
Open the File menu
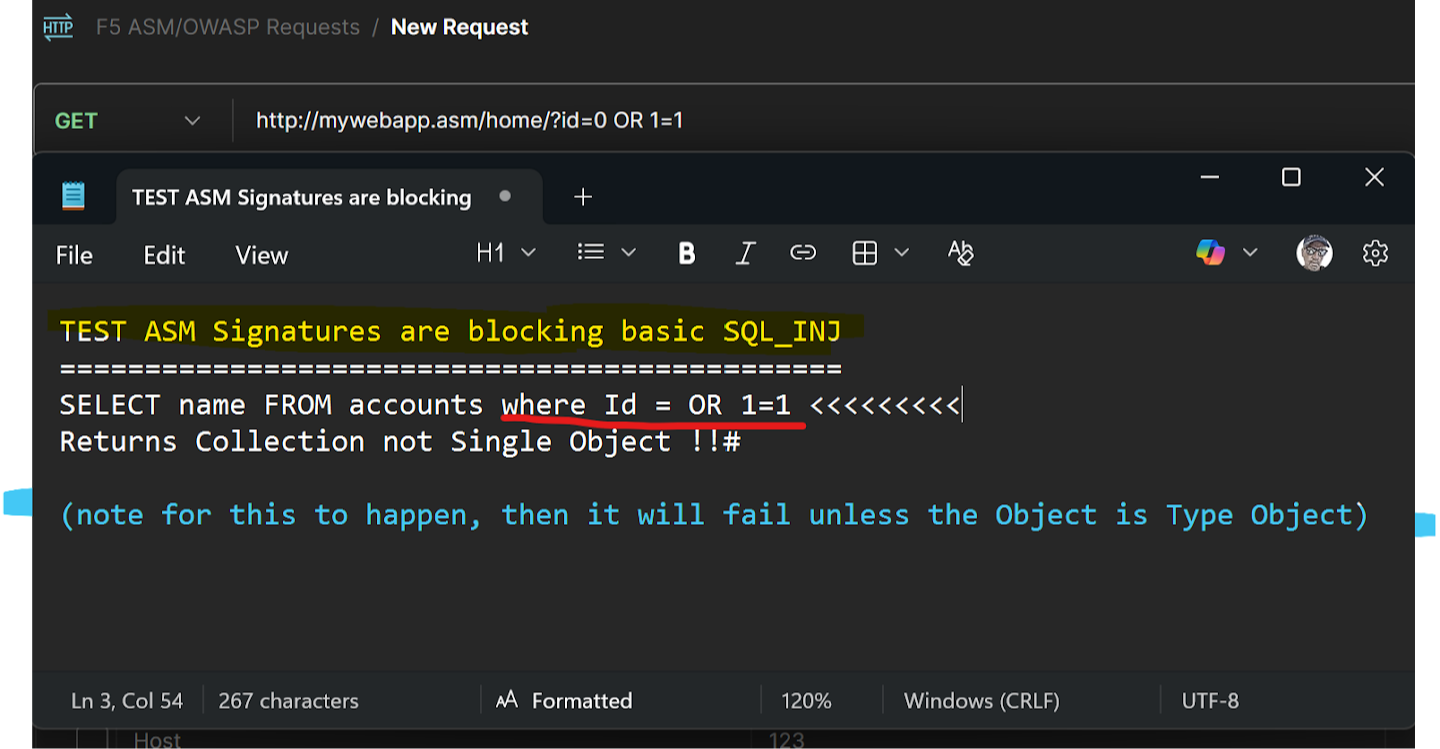(x=74, y=256)
